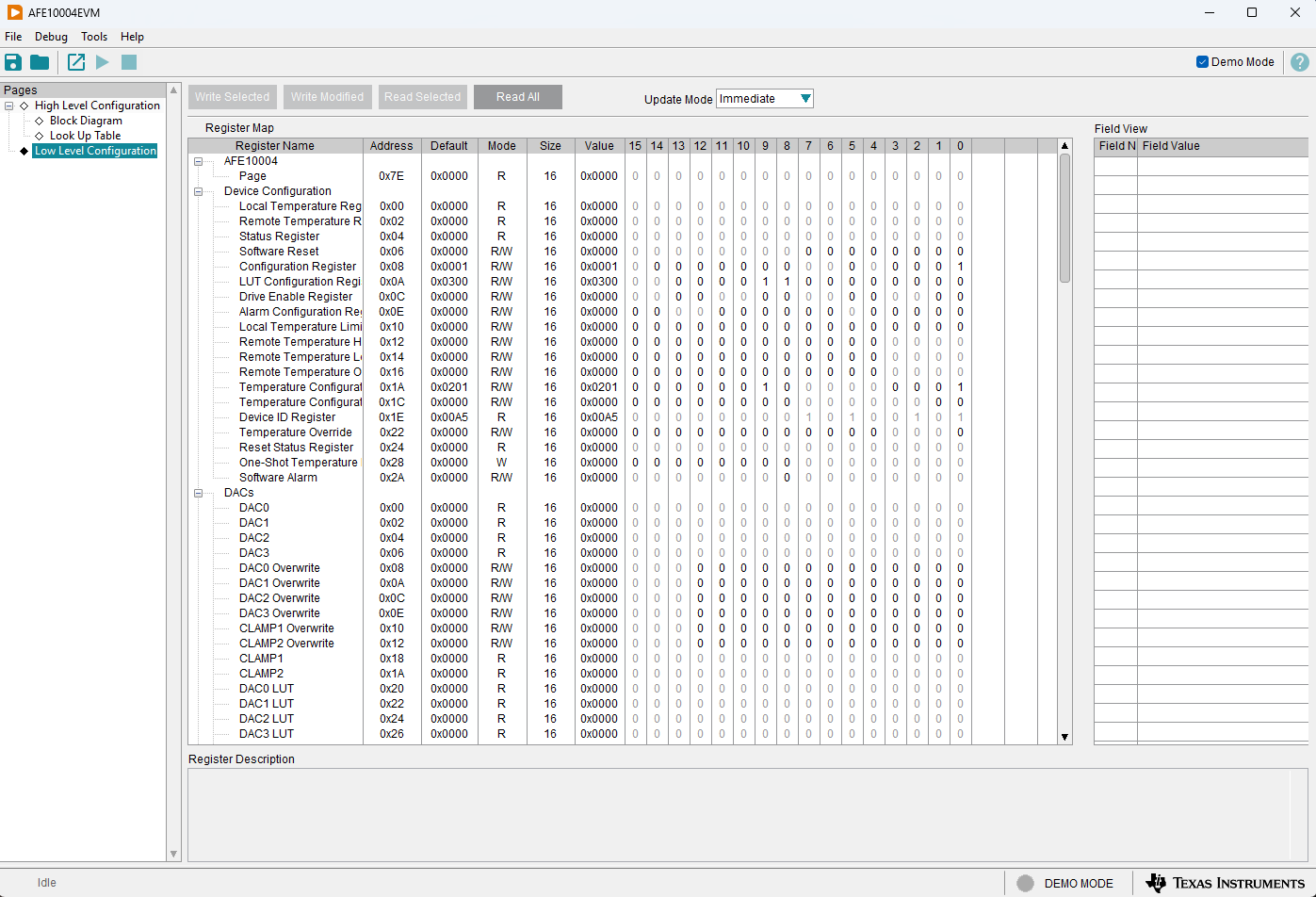Image resolution: width=1316 pixels, height=897 pixels.
Task: Open help with the question mark icon
Action: pos(1300,62)
